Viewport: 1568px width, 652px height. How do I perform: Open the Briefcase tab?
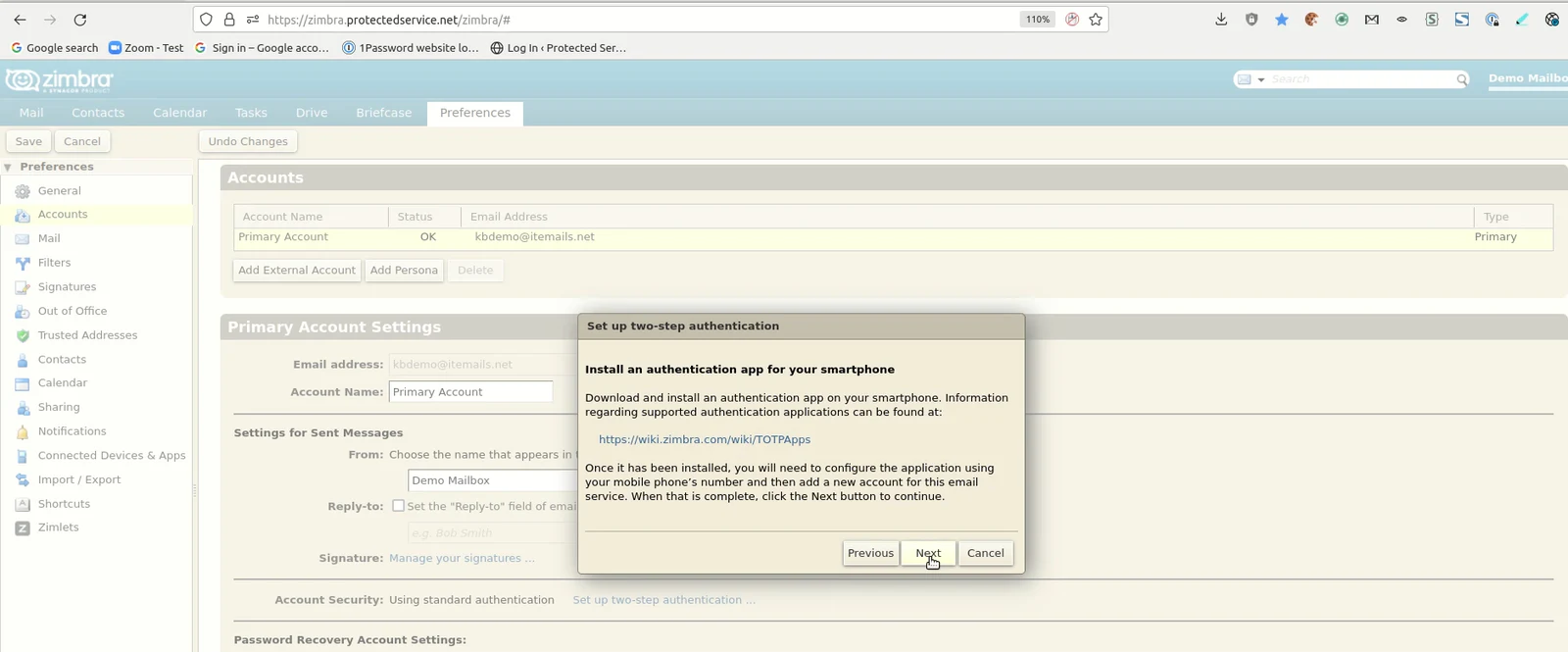coord(384,113)
